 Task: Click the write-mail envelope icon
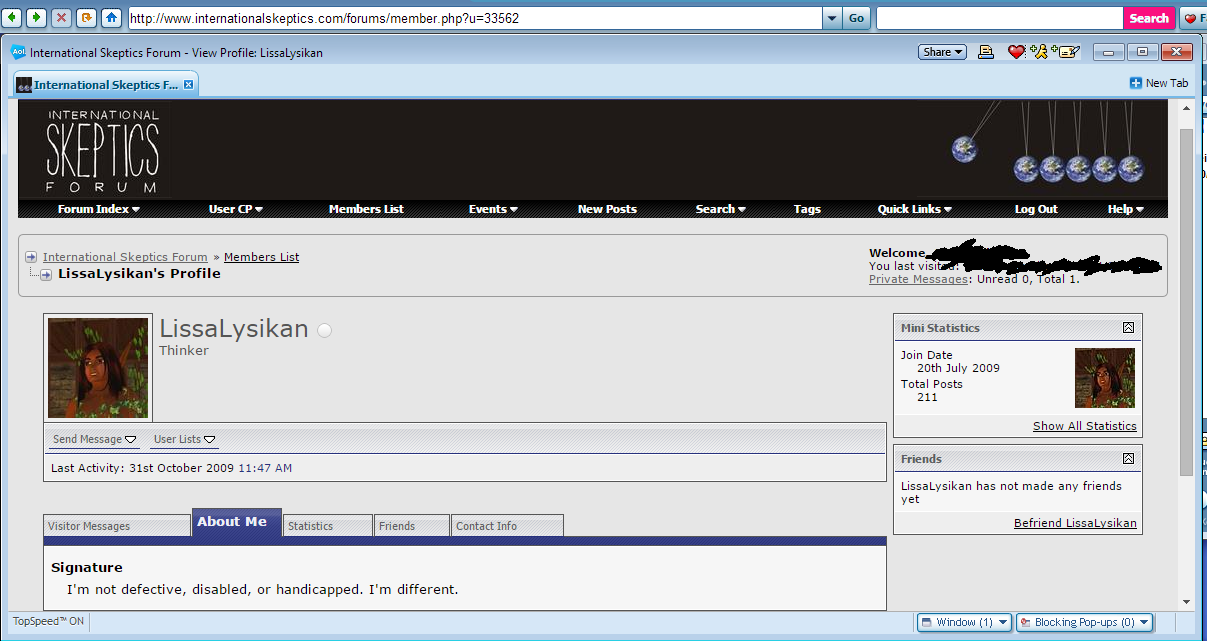pyautogui.click(x=1065, y=52)
